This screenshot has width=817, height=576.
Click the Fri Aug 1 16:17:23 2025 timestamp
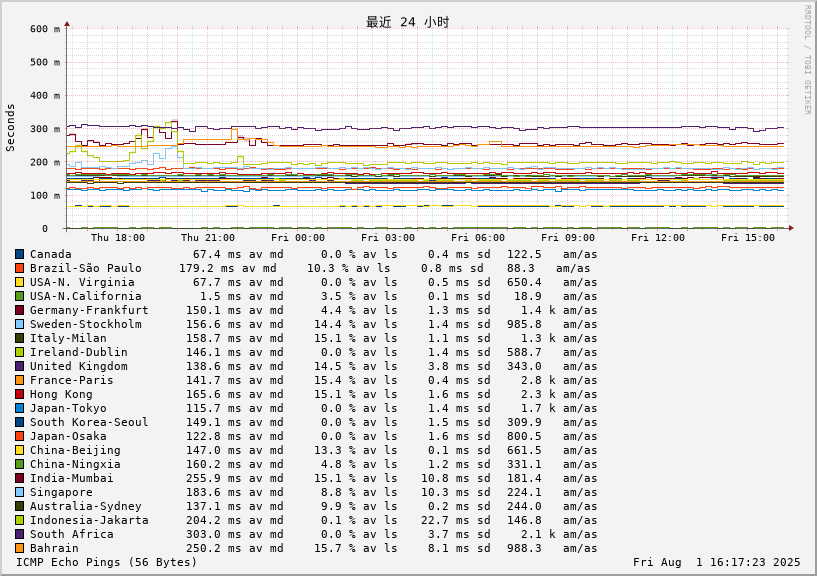click(716, 562)
